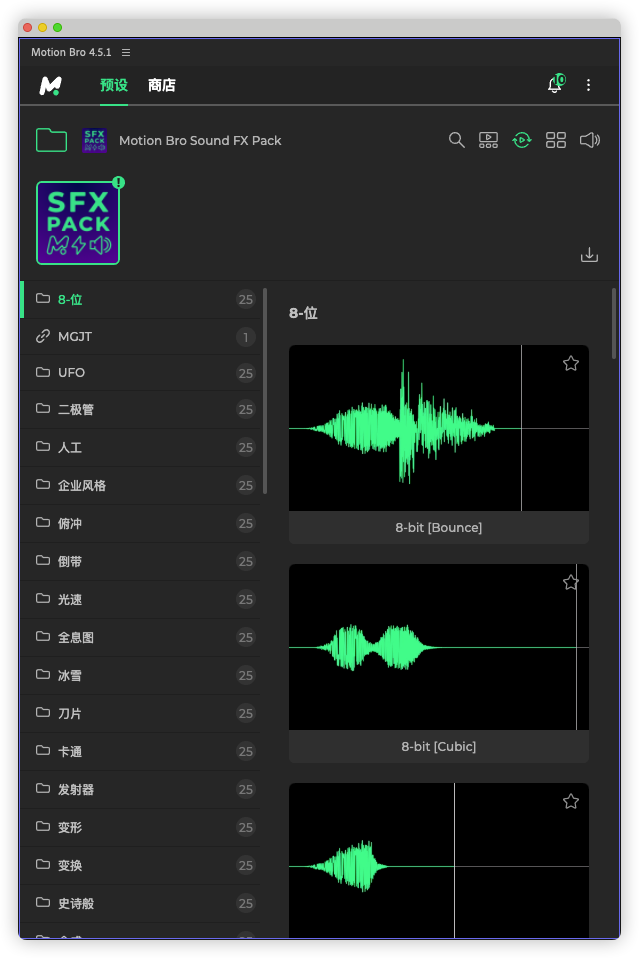Viewport: 639px width, 958px height.
Task: Select the 发射器 folder
Action: coord(141,789)
